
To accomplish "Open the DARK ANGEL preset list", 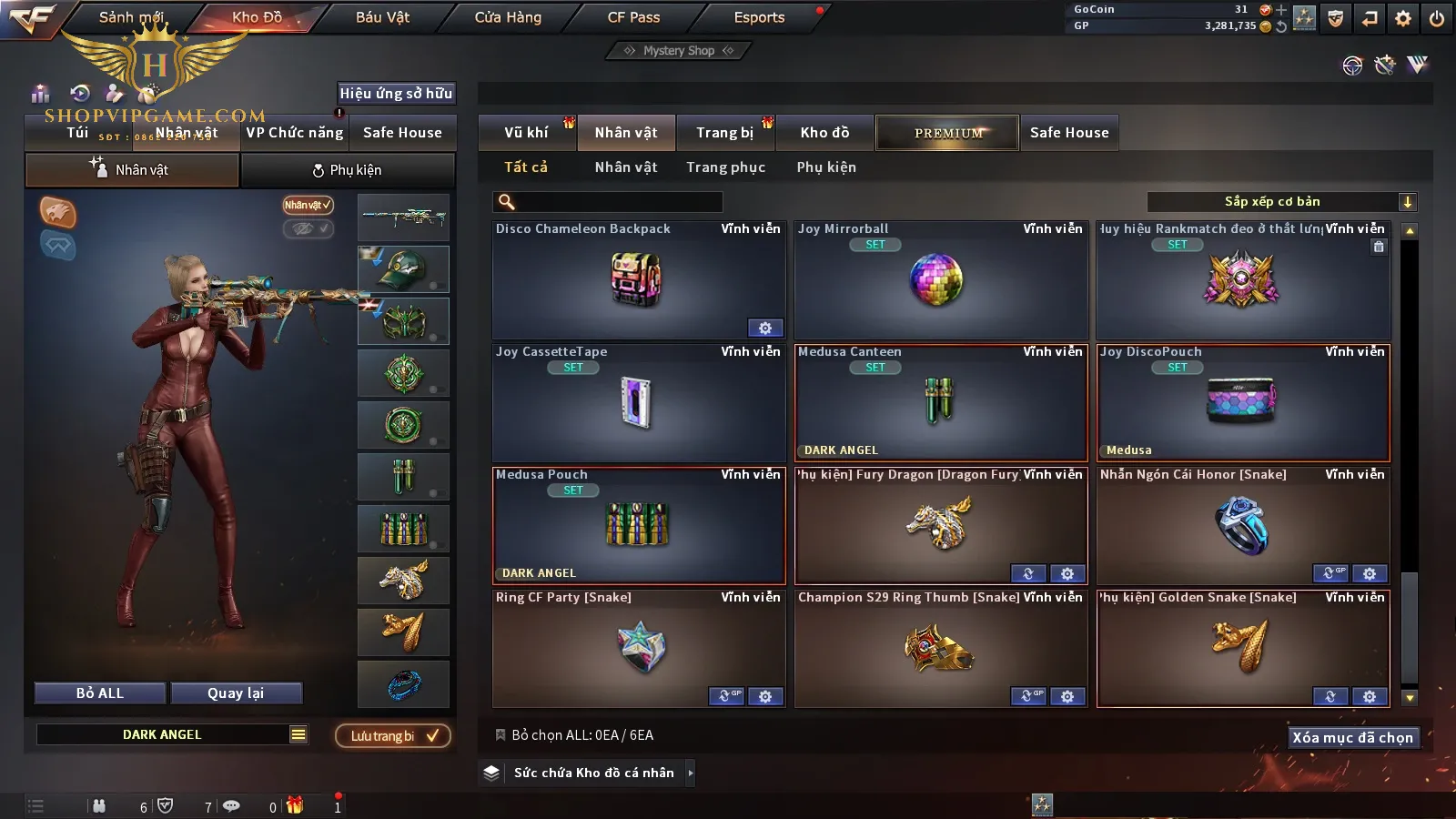I will 298,734.
